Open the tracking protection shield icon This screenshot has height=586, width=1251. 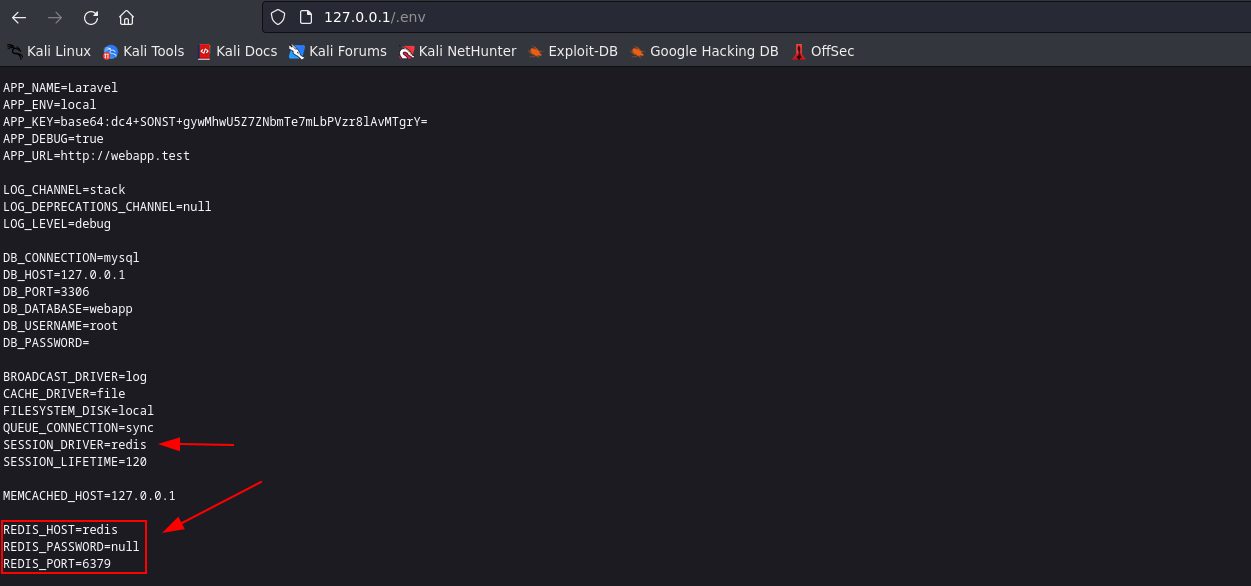[279, 17]
